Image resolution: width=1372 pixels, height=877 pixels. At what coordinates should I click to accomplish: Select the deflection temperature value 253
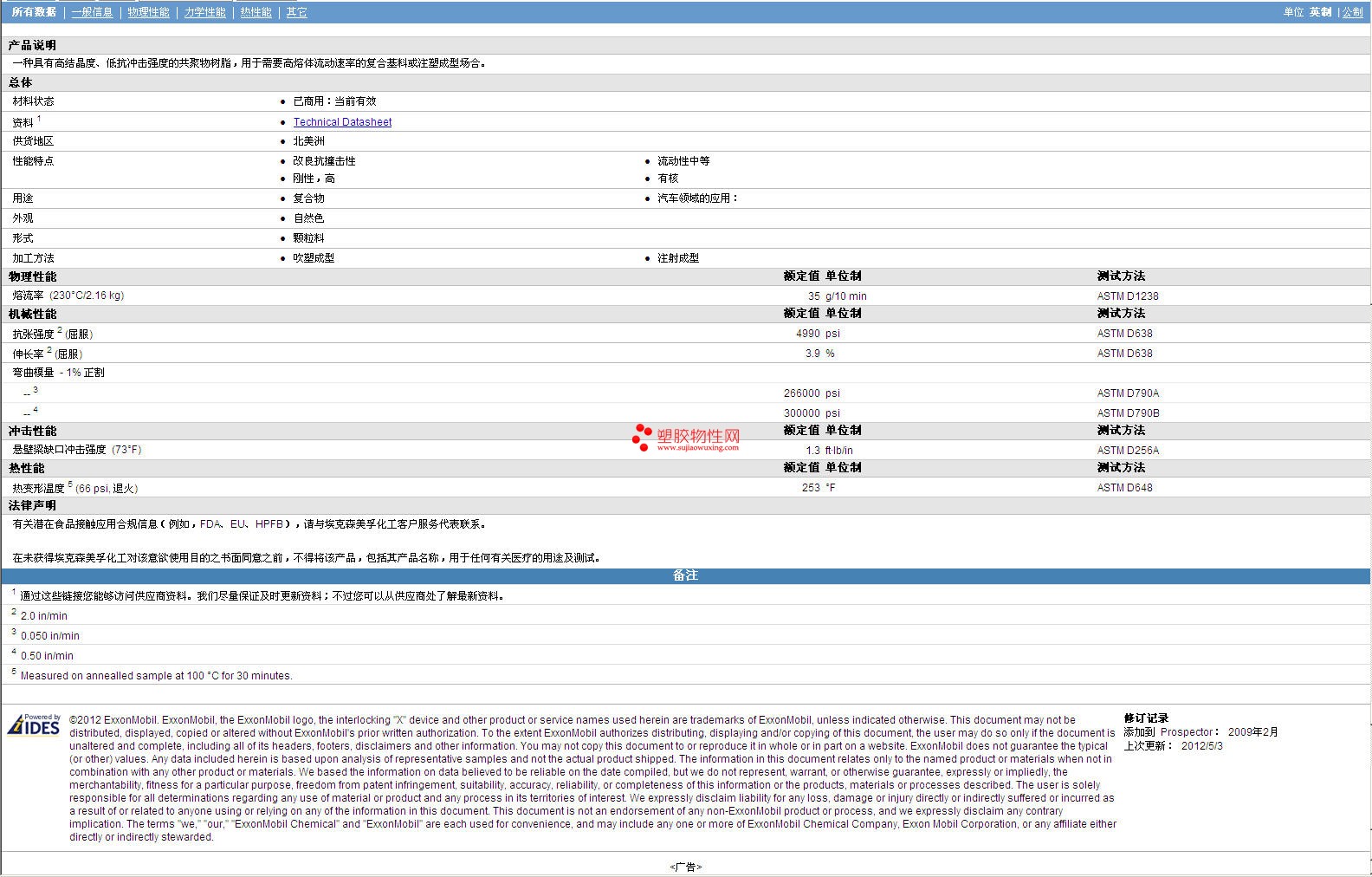coord(811,488)
